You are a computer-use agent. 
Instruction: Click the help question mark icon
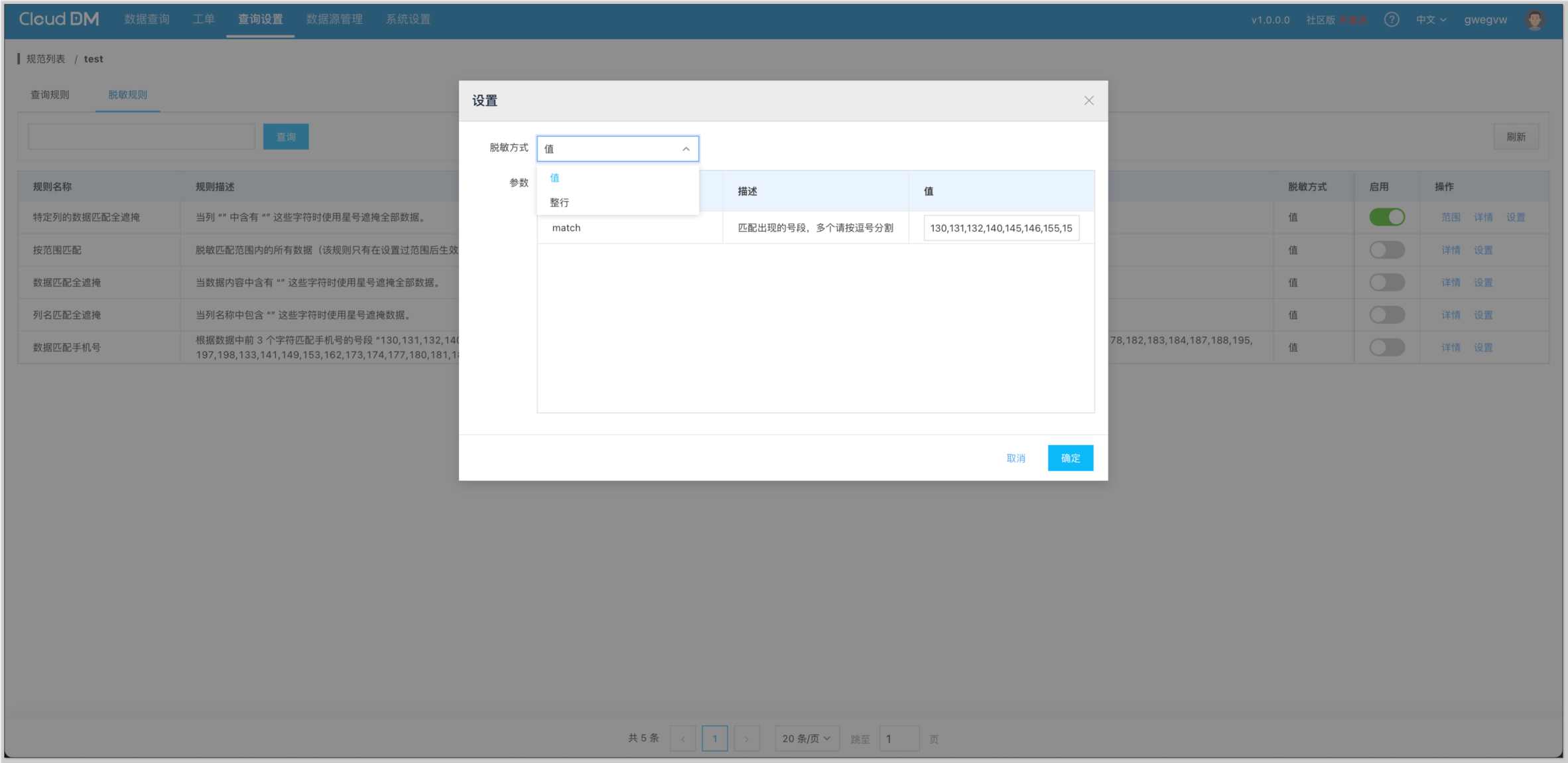1392,20
